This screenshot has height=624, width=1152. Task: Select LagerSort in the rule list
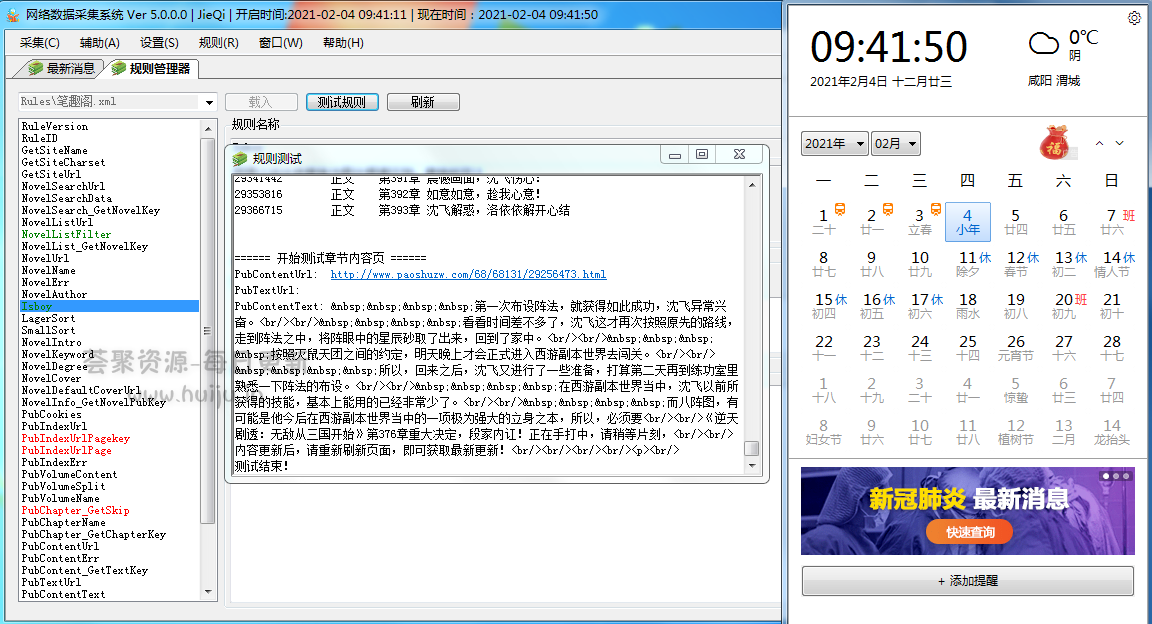(x=48, y=318)
